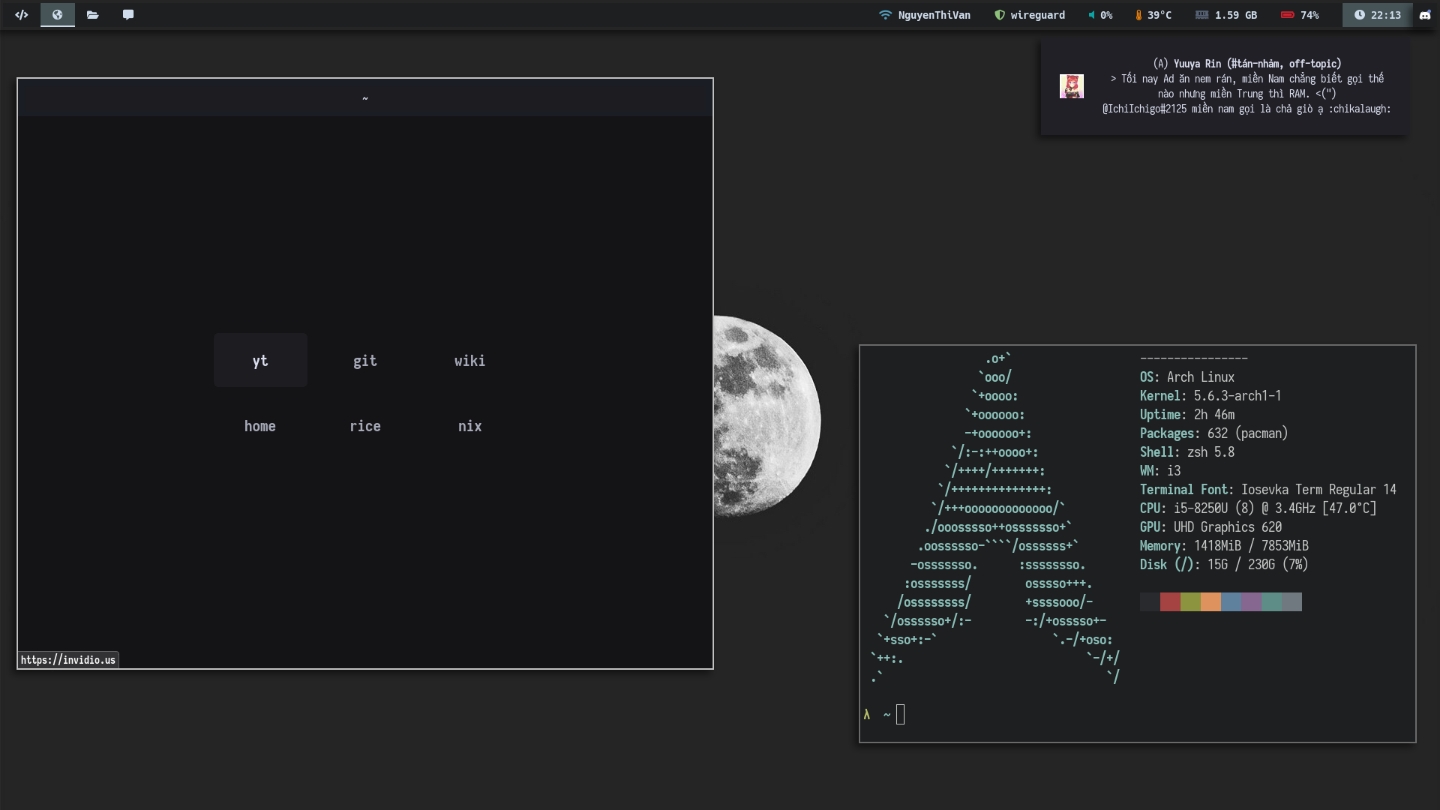Click the 22:13 time display
This screenshot has height=810, width=1440.
pyautogui.click(x=1386, y=15)
